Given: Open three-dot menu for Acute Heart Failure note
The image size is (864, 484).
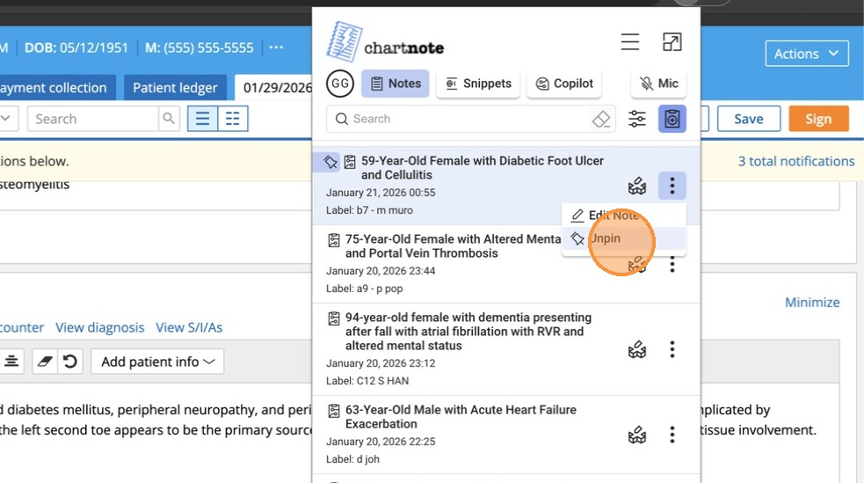Looking at the screenshot, I should click(x=672, y=435).
